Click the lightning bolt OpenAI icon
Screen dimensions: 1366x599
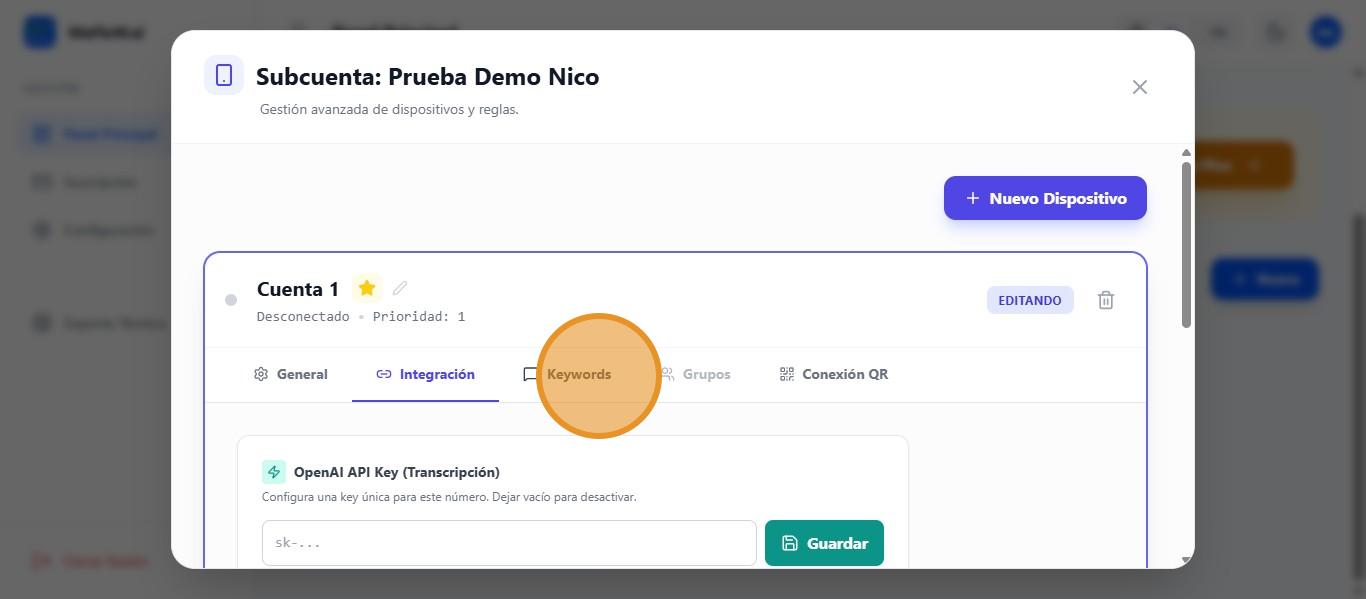pyautogui.click(x=273, y=472)
